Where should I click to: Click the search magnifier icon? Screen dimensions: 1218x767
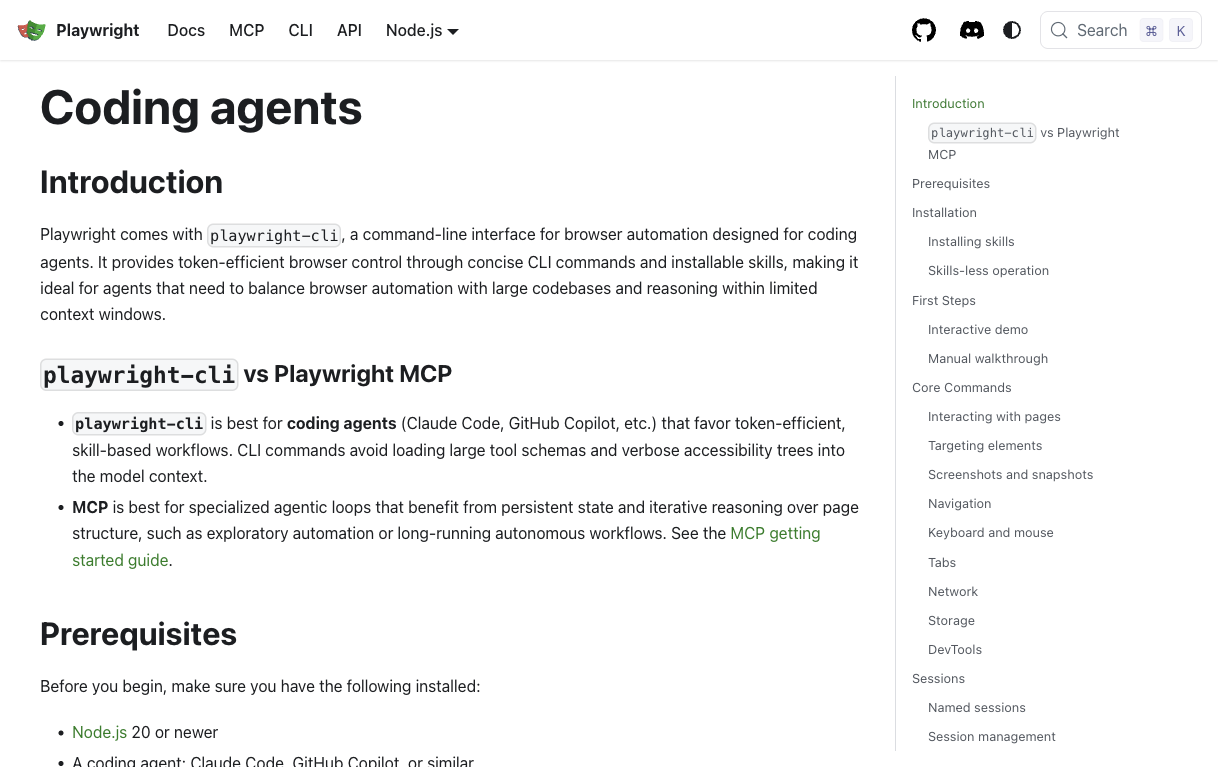[x=1059, y=30]
